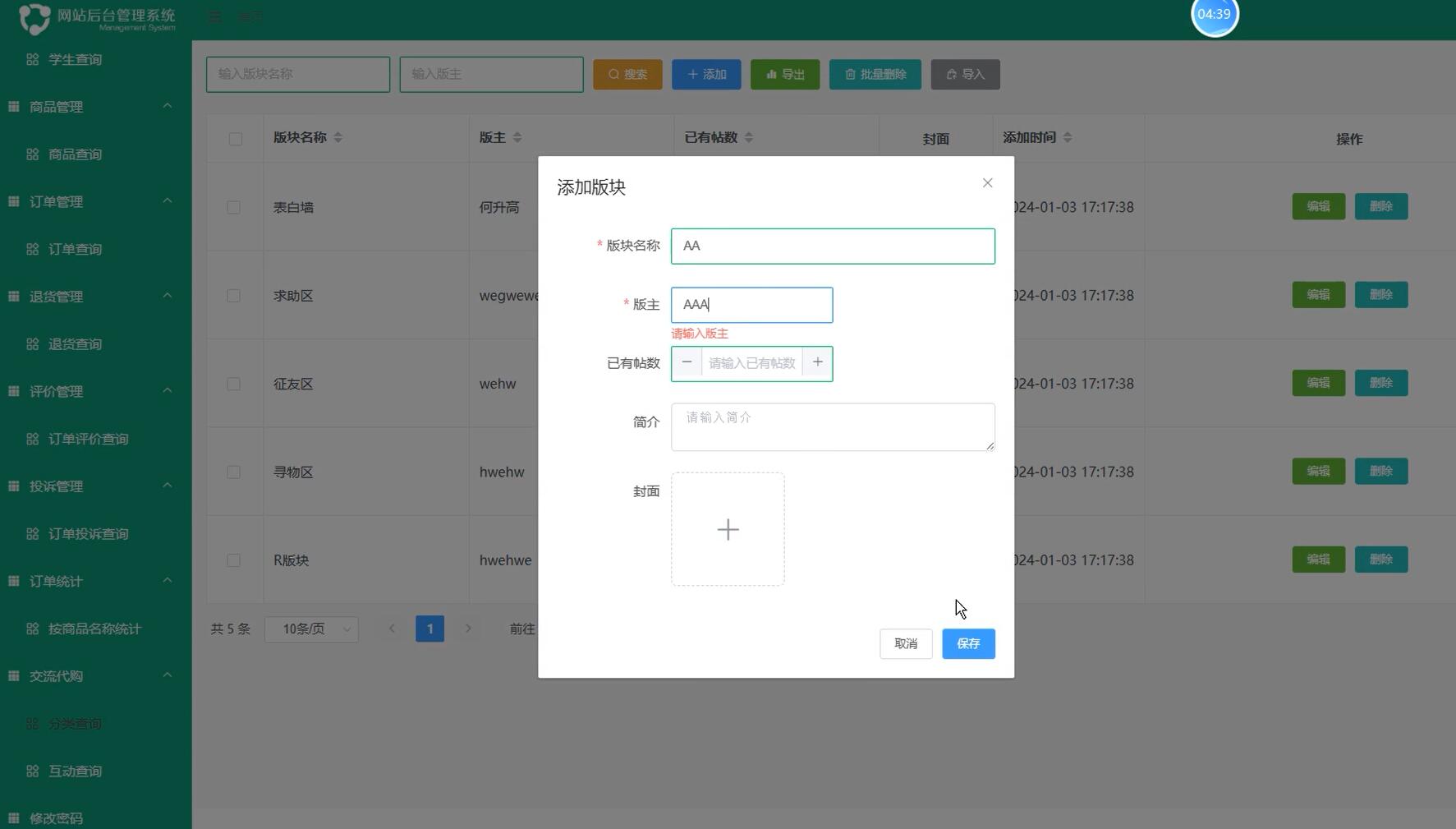Viewport: 1456px width, 829px height.
Task: Click the trash icon on 批量删除 button
Action: coord(851,74)
